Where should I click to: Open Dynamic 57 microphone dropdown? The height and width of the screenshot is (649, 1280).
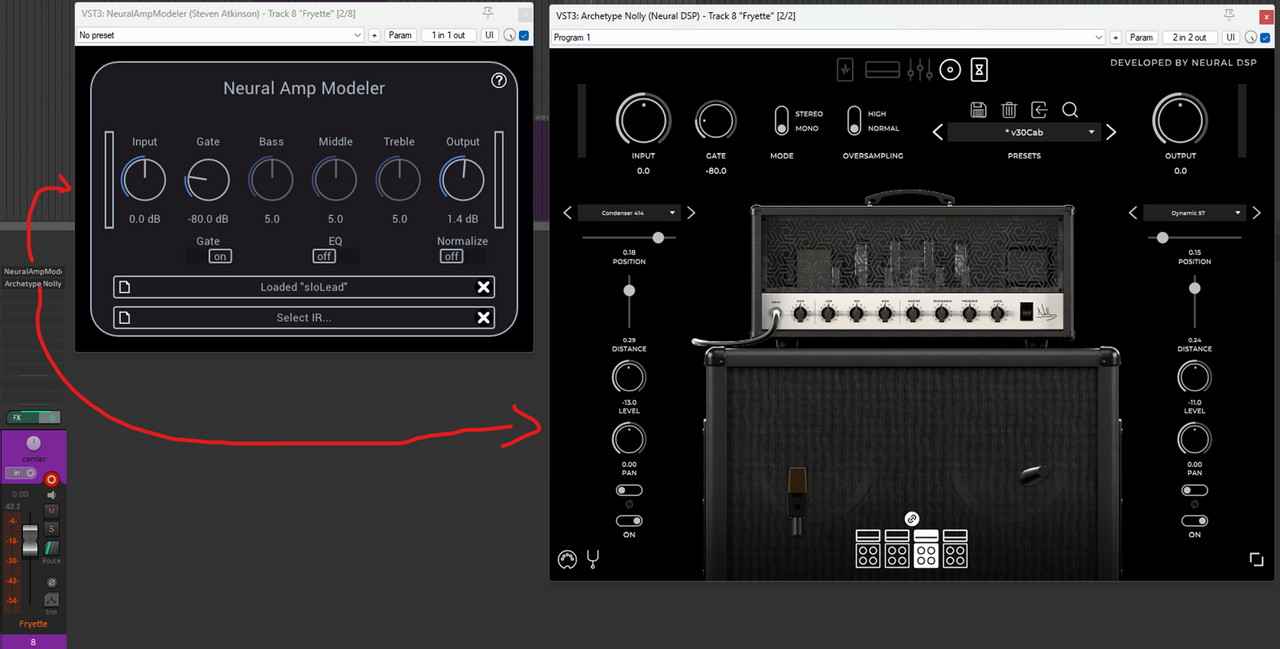(x=1195, y=213)
